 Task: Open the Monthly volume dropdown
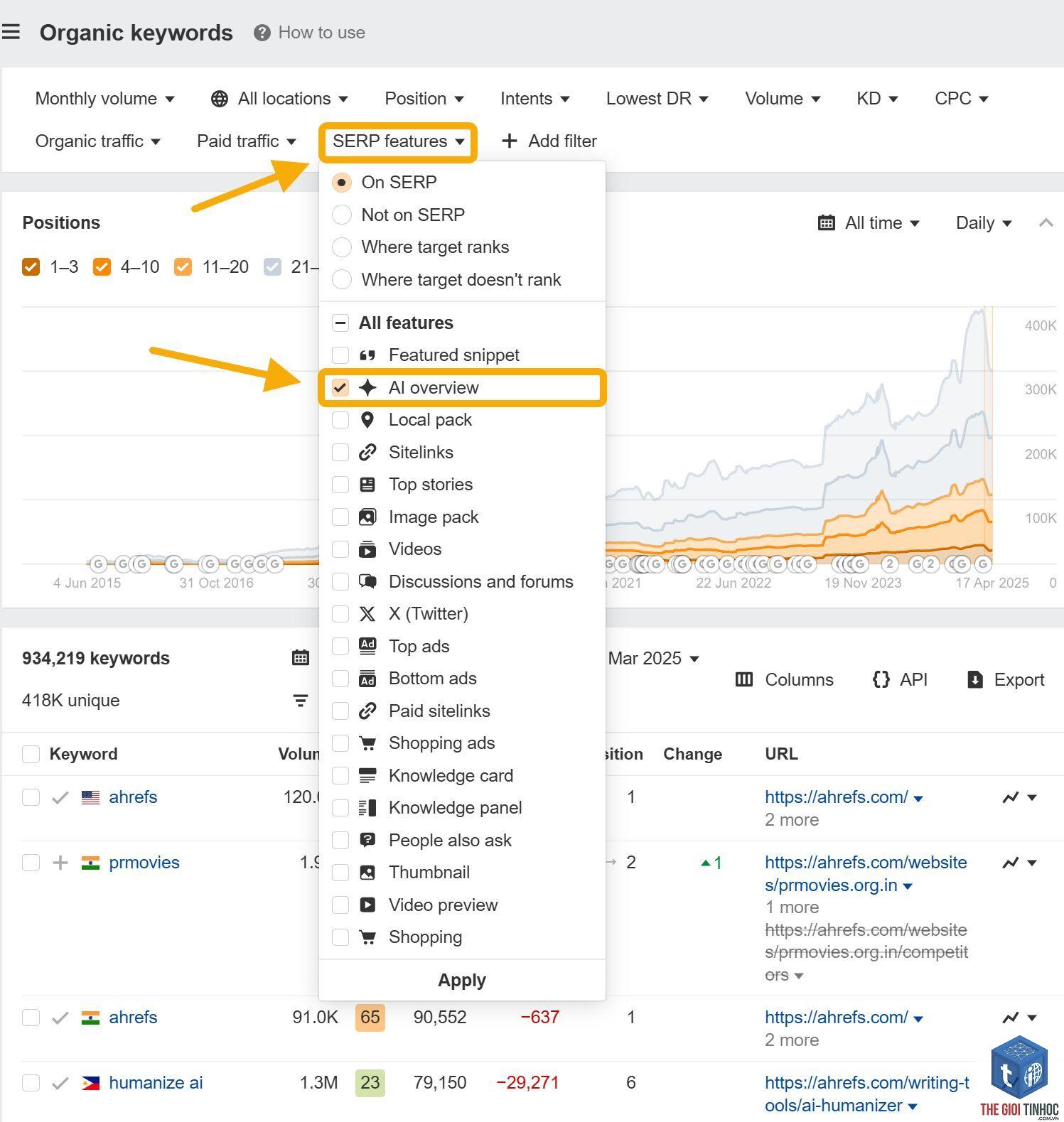pos(104,99)
